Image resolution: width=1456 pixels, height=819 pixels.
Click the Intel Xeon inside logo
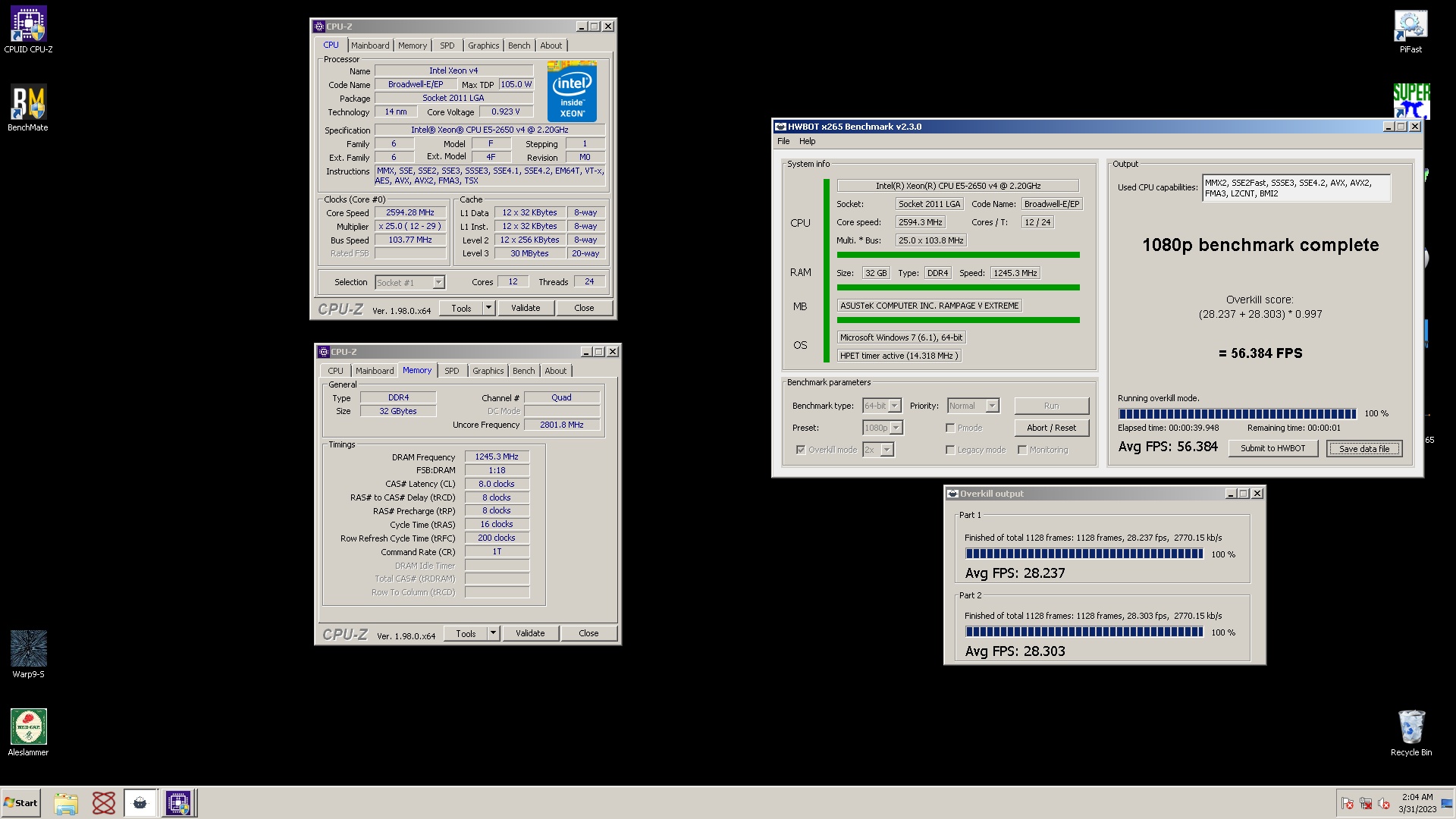coord(572,92)
